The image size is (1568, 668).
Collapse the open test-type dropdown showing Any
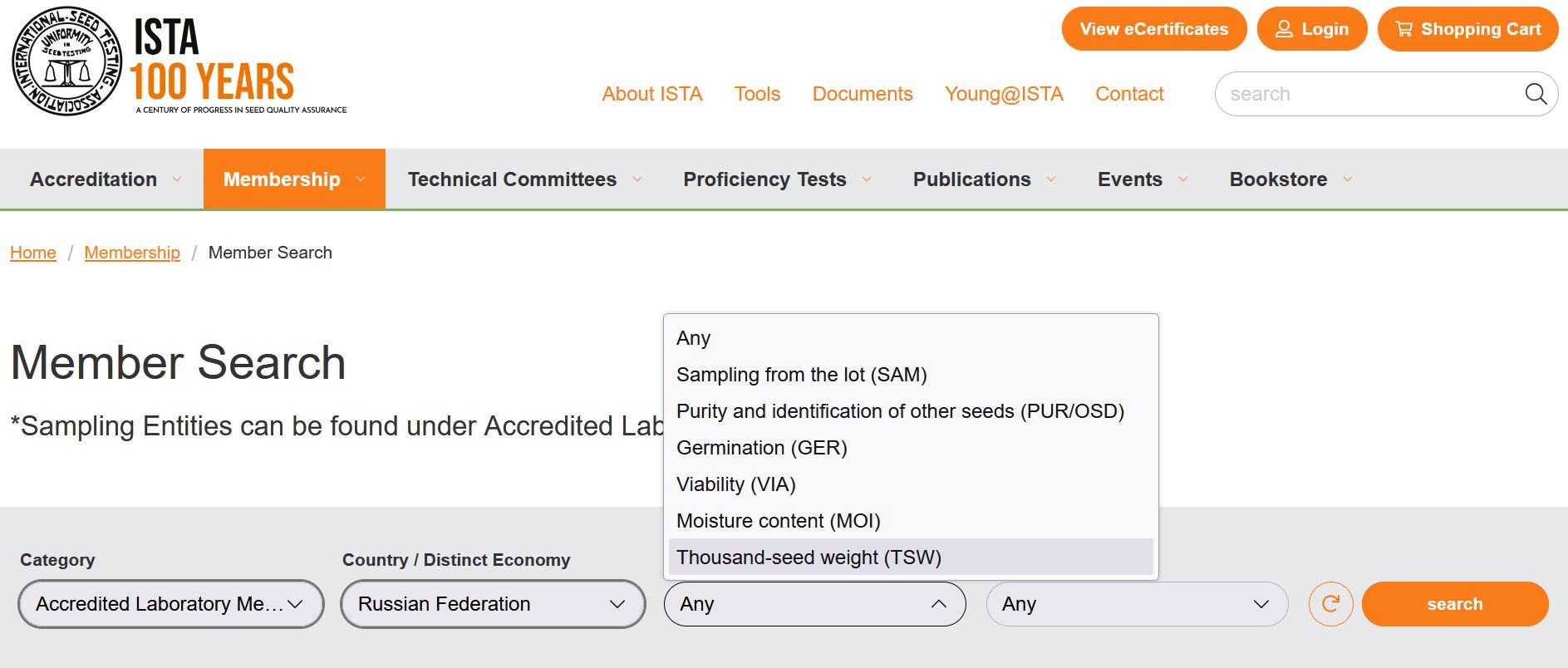(814, 604)
